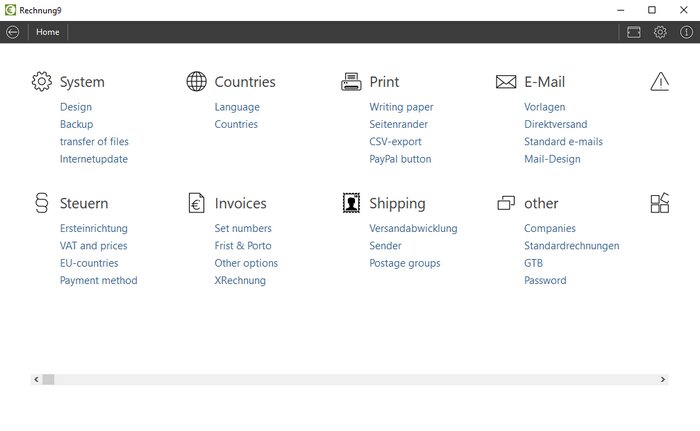Select the XRechnung link
The height and width of the screenshot is (431, 700).
point(240,280)
